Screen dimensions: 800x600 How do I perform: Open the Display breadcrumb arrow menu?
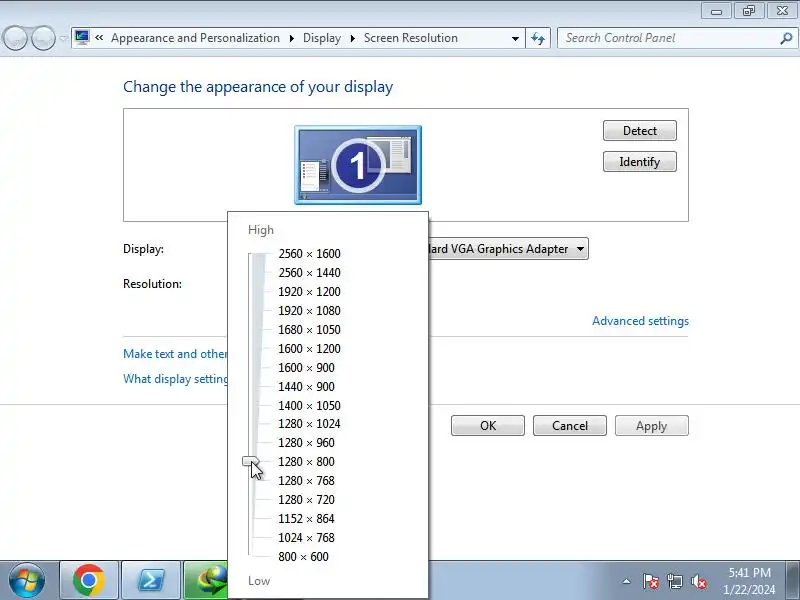pyautogui.click(x=353, y=38)
